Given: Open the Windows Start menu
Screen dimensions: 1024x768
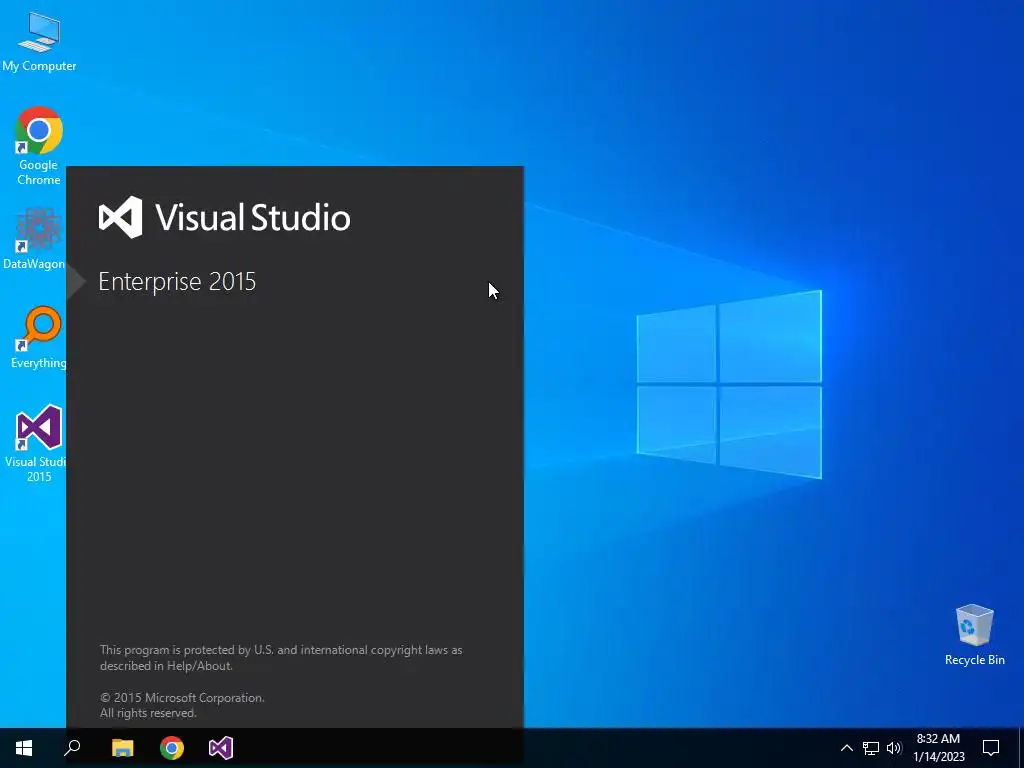Looking at the screenshot, I should (24, 748).
